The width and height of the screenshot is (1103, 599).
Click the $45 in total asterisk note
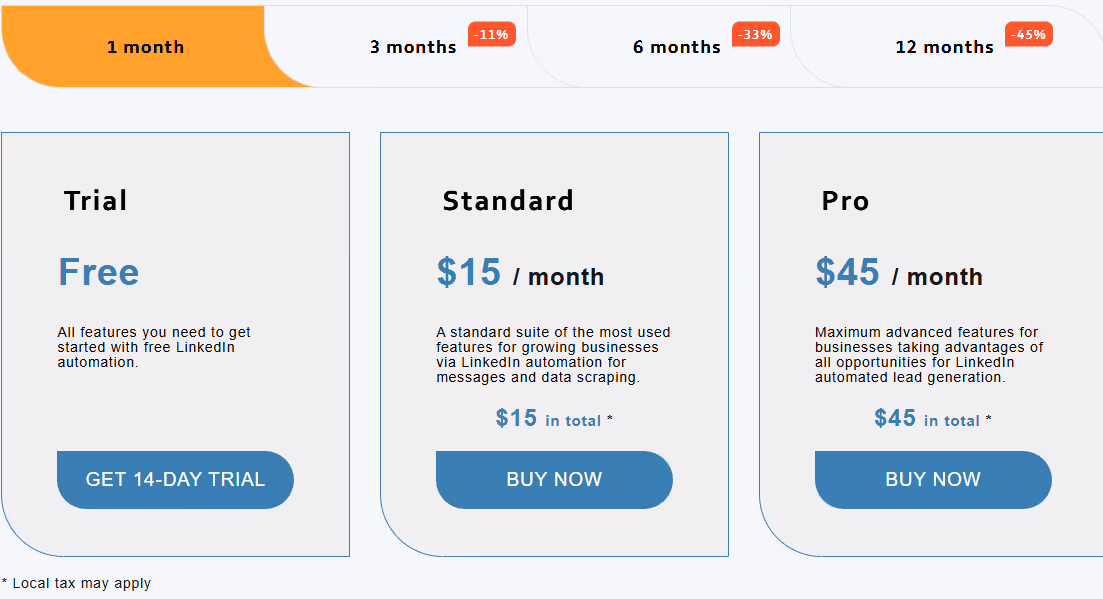933,418
